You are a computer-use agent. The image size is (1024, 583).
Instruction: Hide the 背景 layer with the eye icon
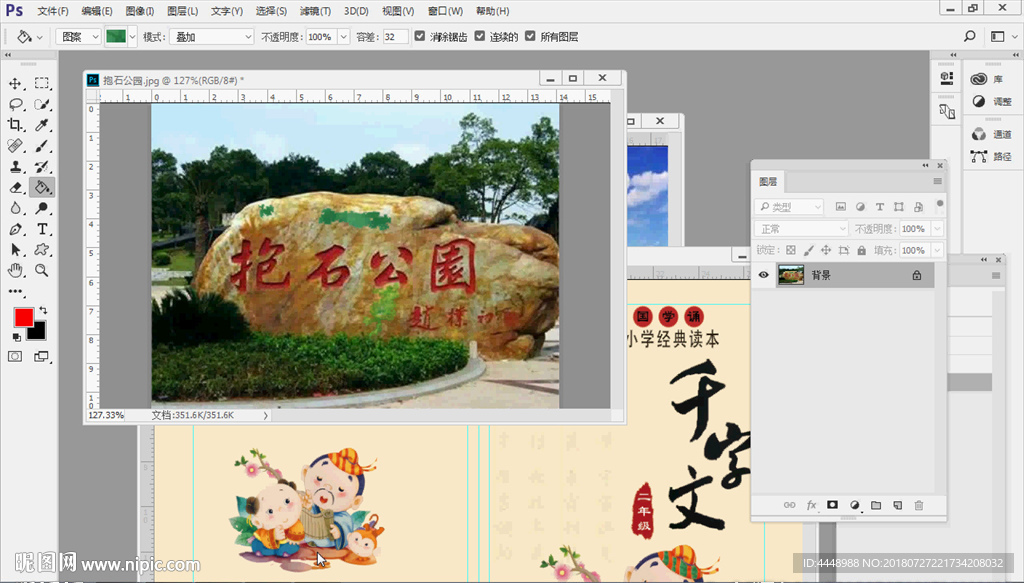pos(764,275)
